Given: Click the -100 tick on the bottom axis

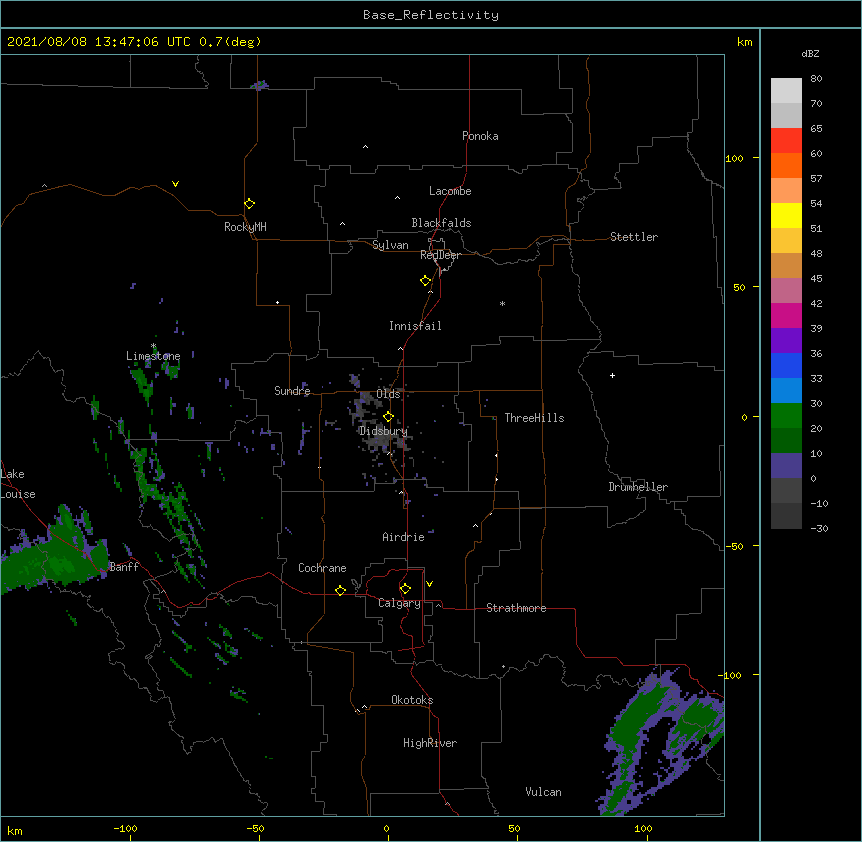Looking at the screenshot, I should pyautogui.click(x=125, y=828).
